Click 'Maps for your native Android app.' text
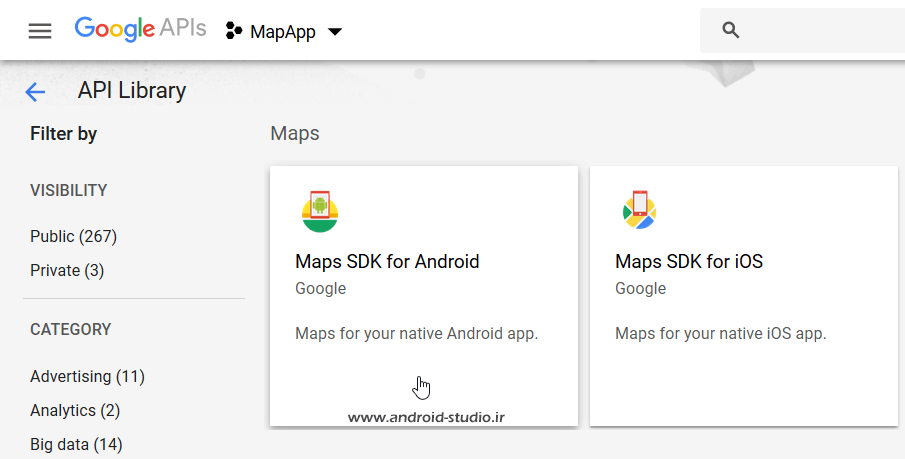Image resolution: width=905 pixels, height=459 pixels. (x=417, y=334)
